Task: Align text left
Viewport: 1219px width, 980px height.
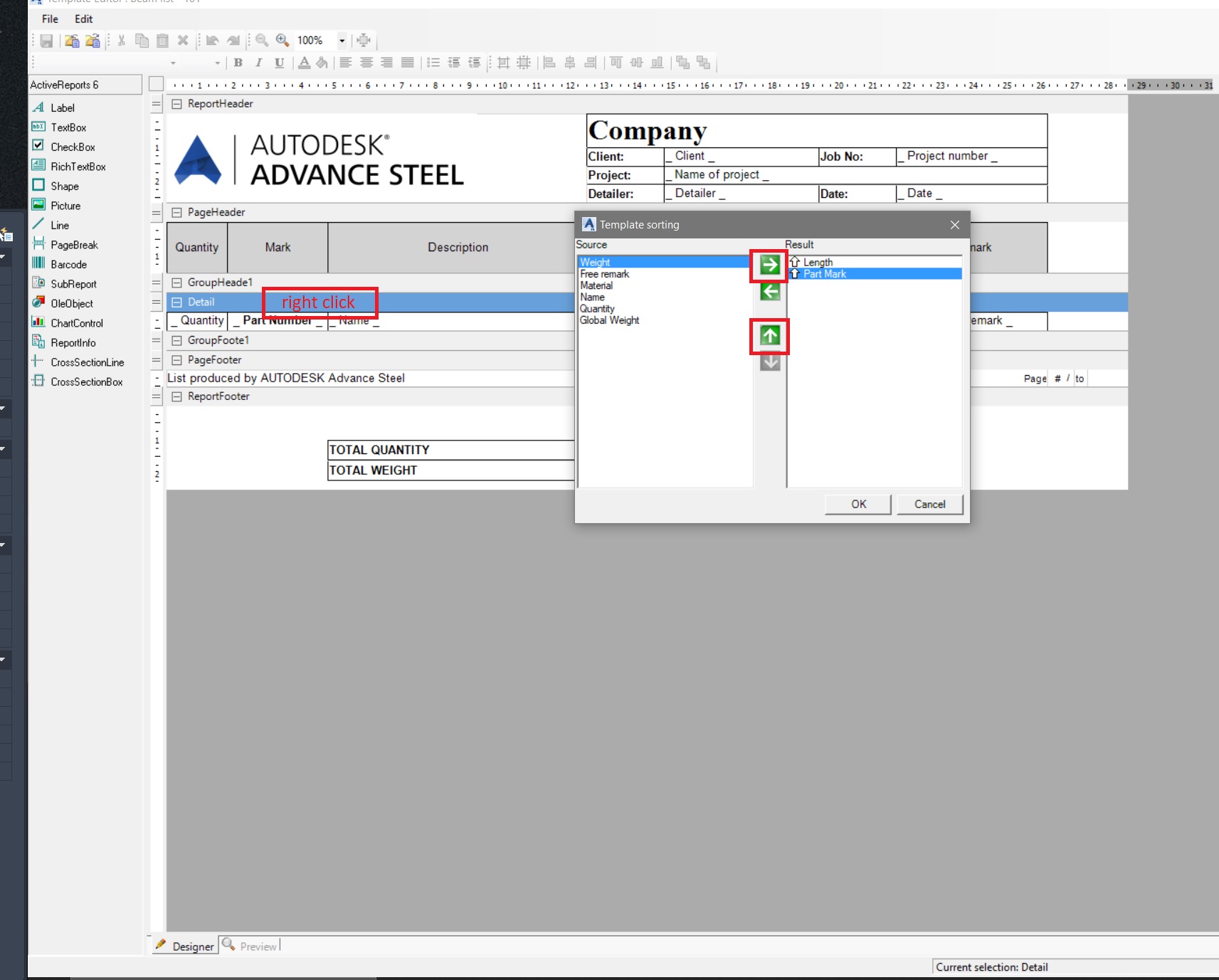Action: (x=346, y=63)
